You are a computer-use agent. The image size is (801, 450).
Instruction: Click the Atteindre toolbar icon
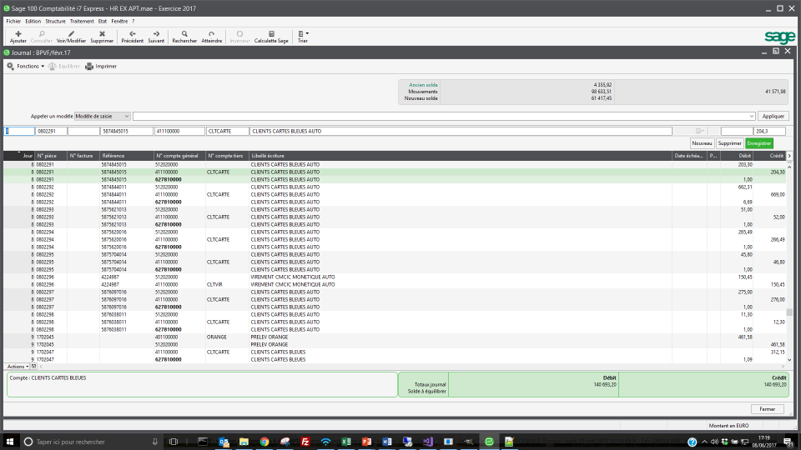(211, 36)
